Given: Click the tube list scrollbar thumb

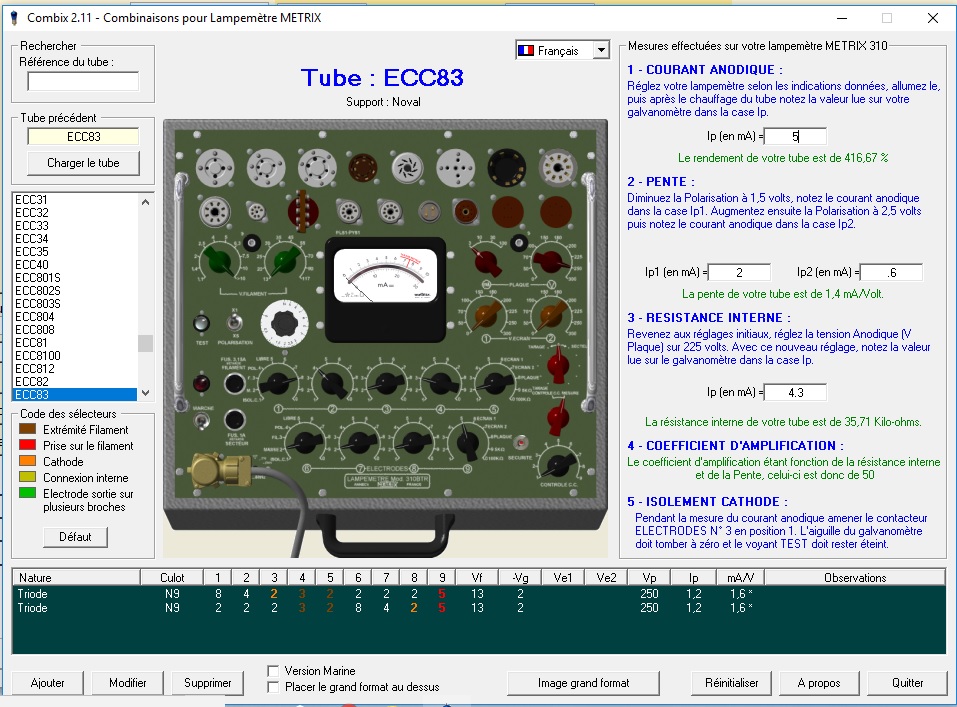Looking at the screenshot, I should [x=145, y=343].
